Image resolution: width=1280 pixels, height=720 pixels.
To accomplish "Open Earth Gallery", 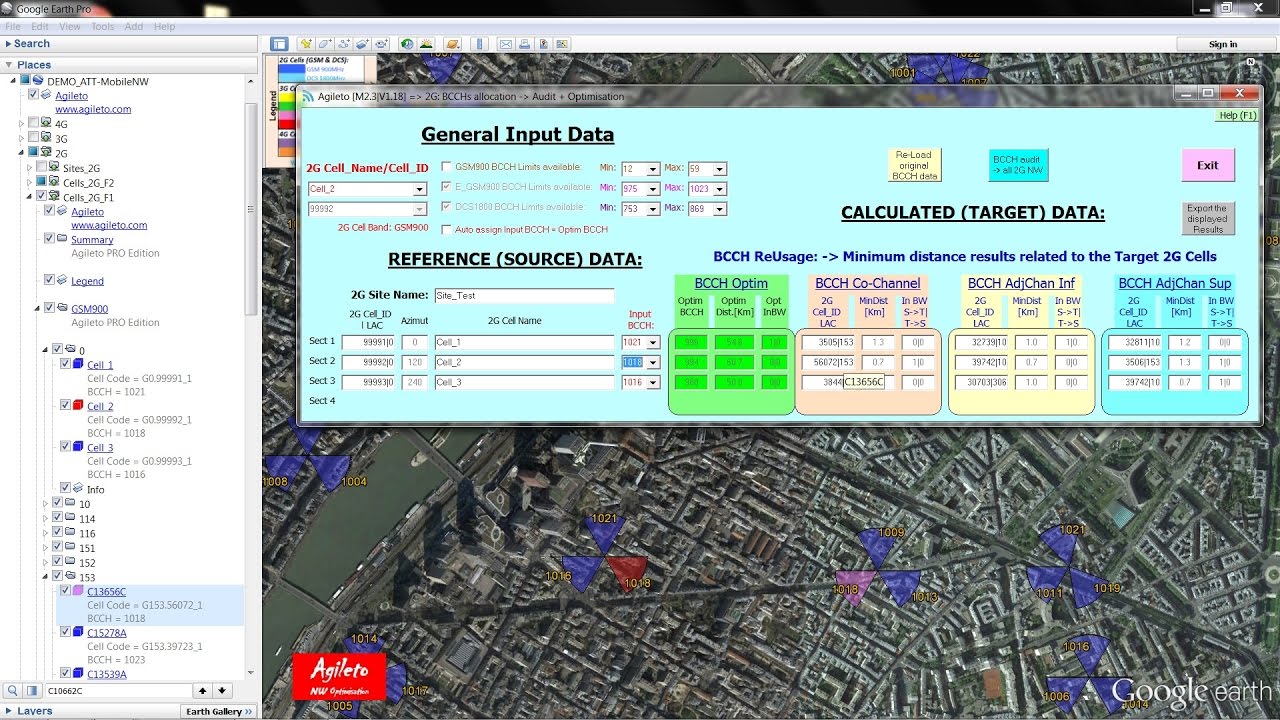I will tap(219, 711).
